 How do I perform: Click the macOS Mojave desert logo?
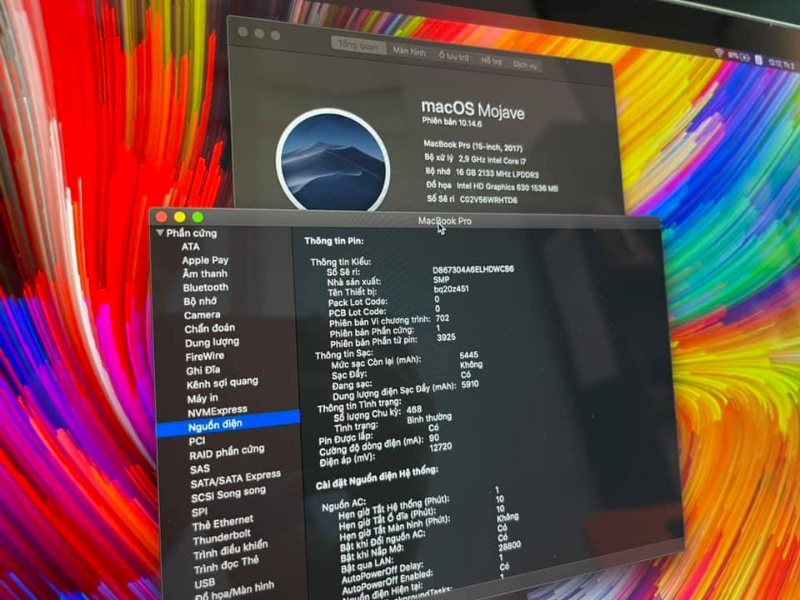334,159
